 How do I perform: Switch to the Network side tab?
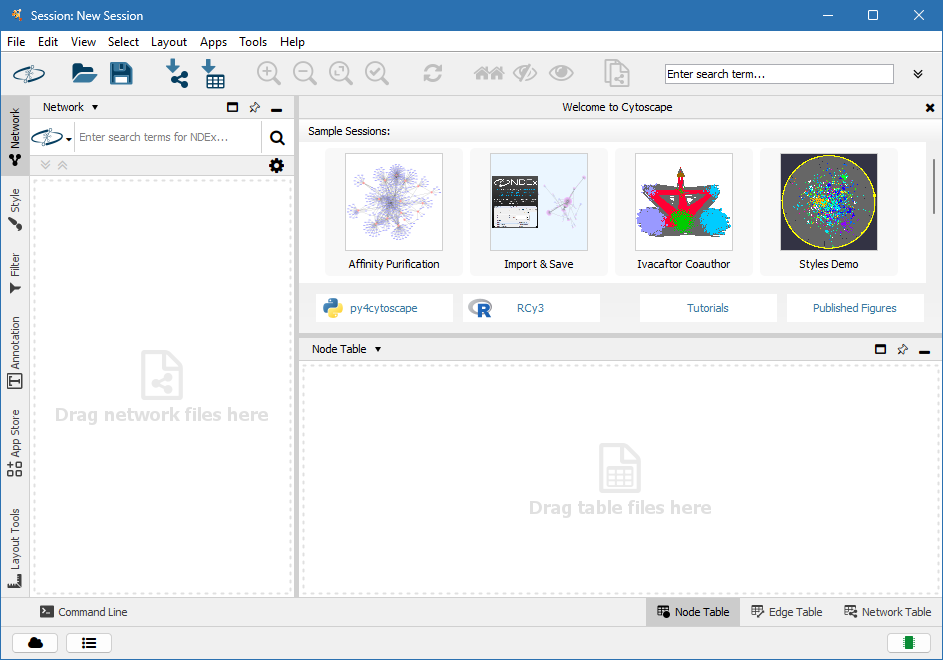coord(15,137)
